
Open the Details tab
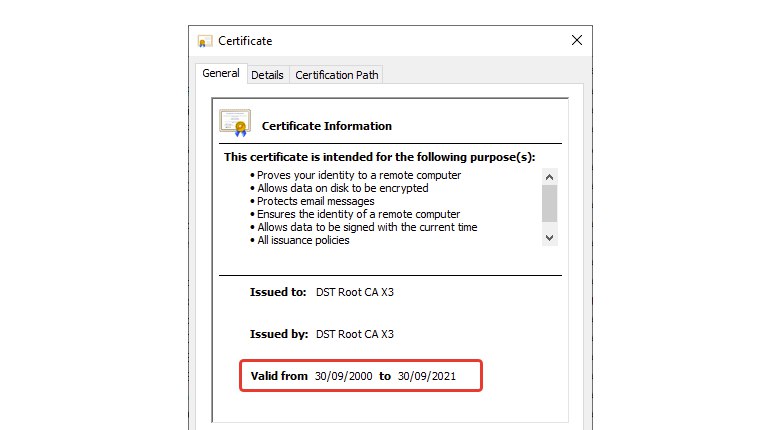[x=267, y=75]
